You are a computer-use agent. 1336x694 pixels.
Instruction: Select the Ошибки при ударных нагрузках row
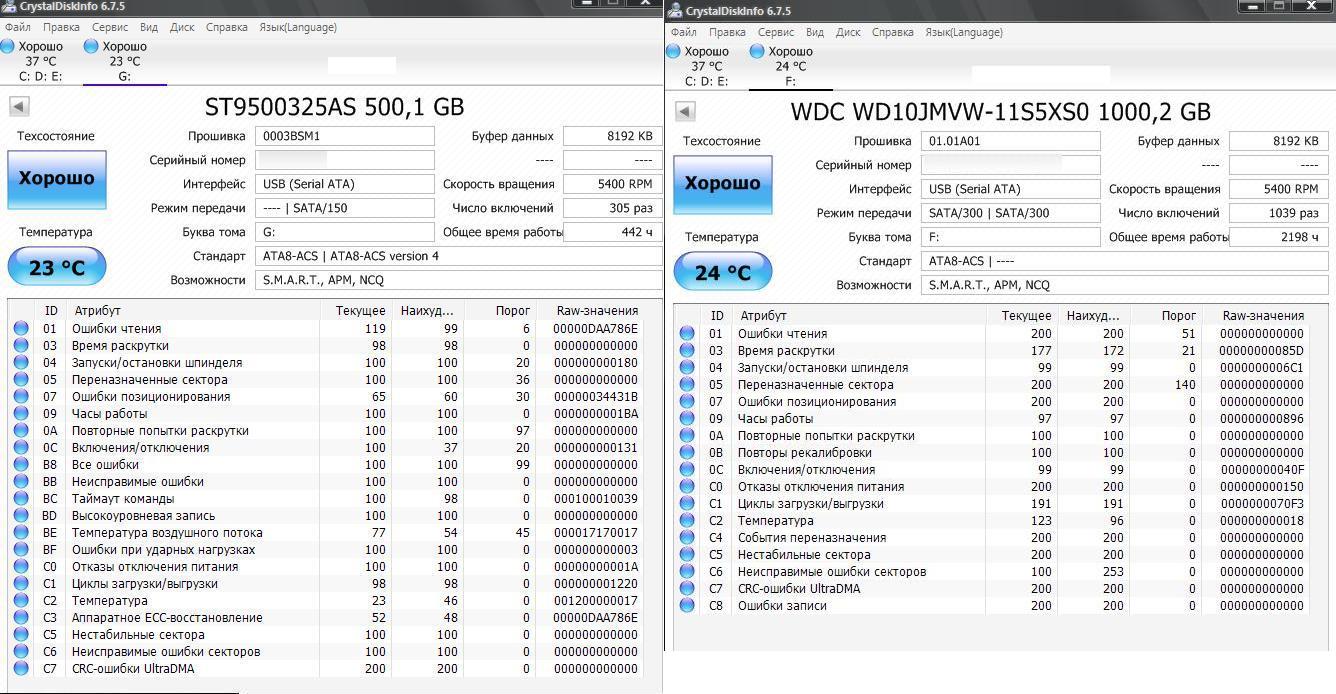334,550
